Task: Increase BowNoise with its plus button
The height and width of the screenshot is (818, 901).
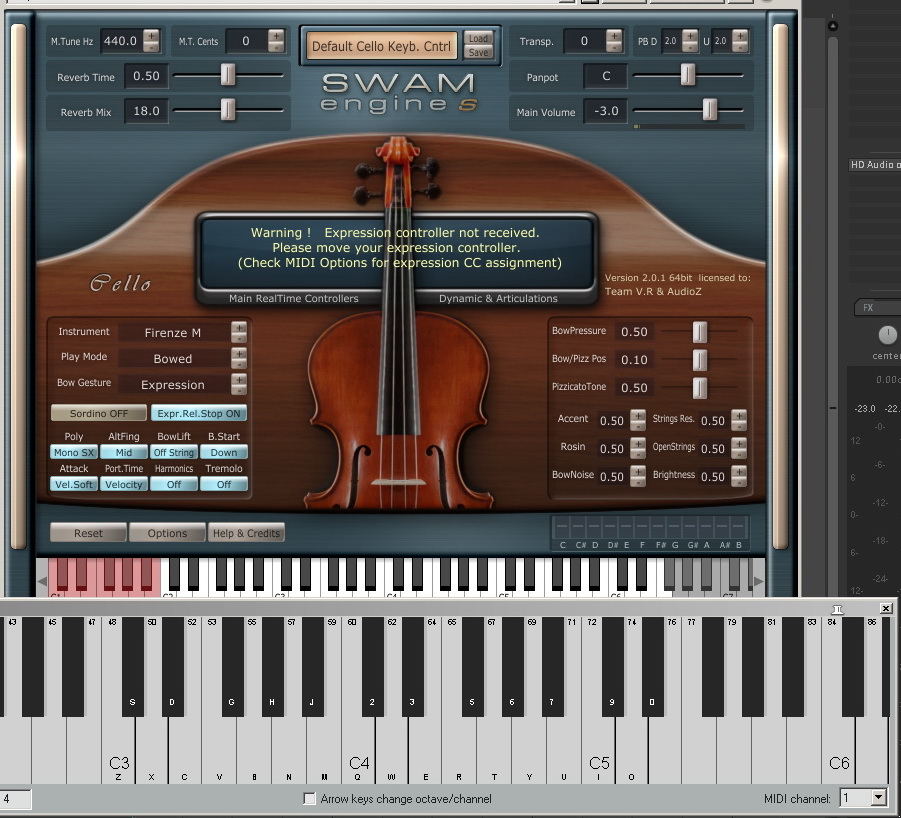Action: pyautogui.click(x=638, y=470)
